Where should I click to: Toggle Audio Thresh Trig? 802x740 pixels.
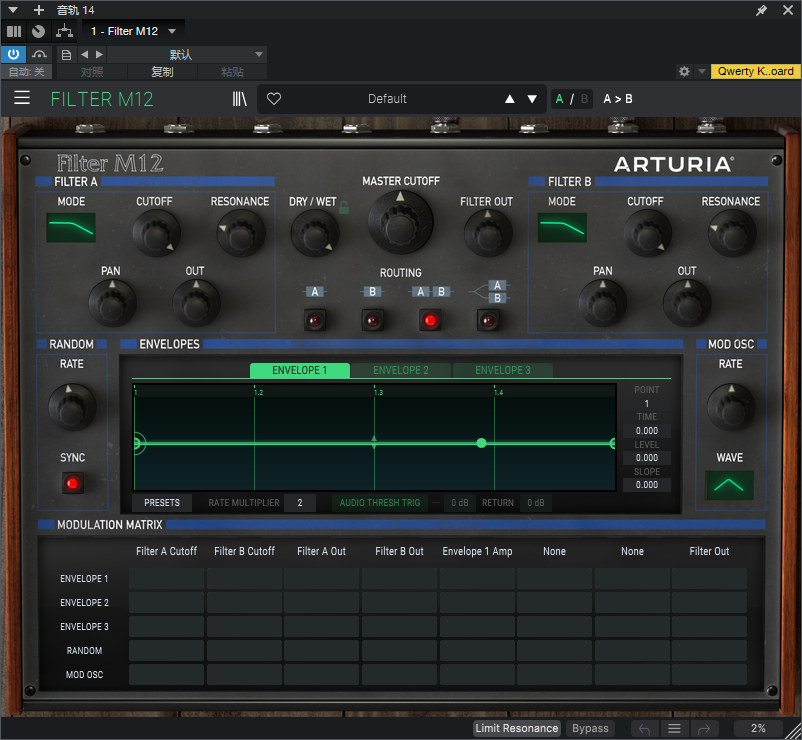click(380, 503)
